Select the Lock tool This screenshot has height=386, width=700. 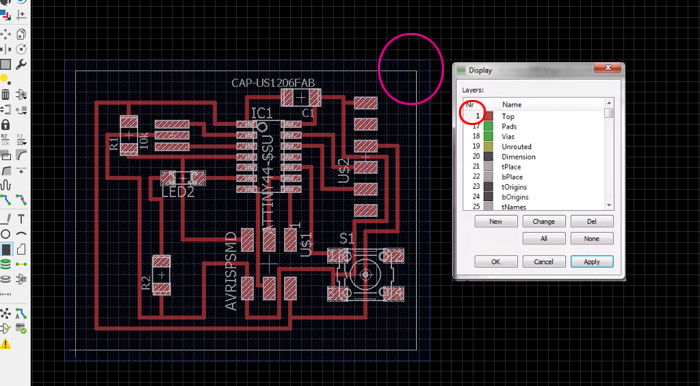tap(5, 124)
